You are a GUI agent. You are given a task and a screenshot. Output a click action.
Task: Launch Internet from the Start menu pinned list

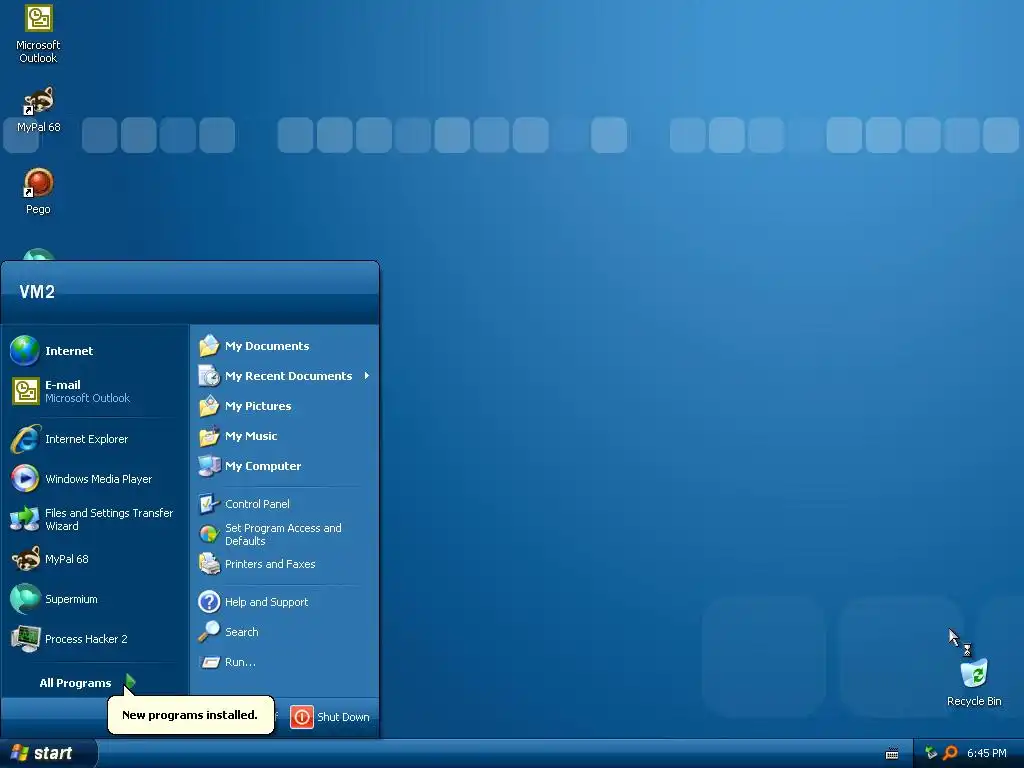[96, 351]
